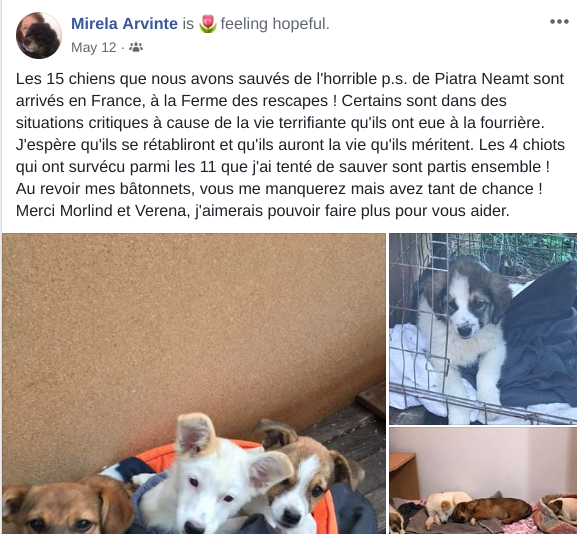Click the friends audience privacy icon
The height and width of the screenshot is (534, 577).
coord(136,47)
